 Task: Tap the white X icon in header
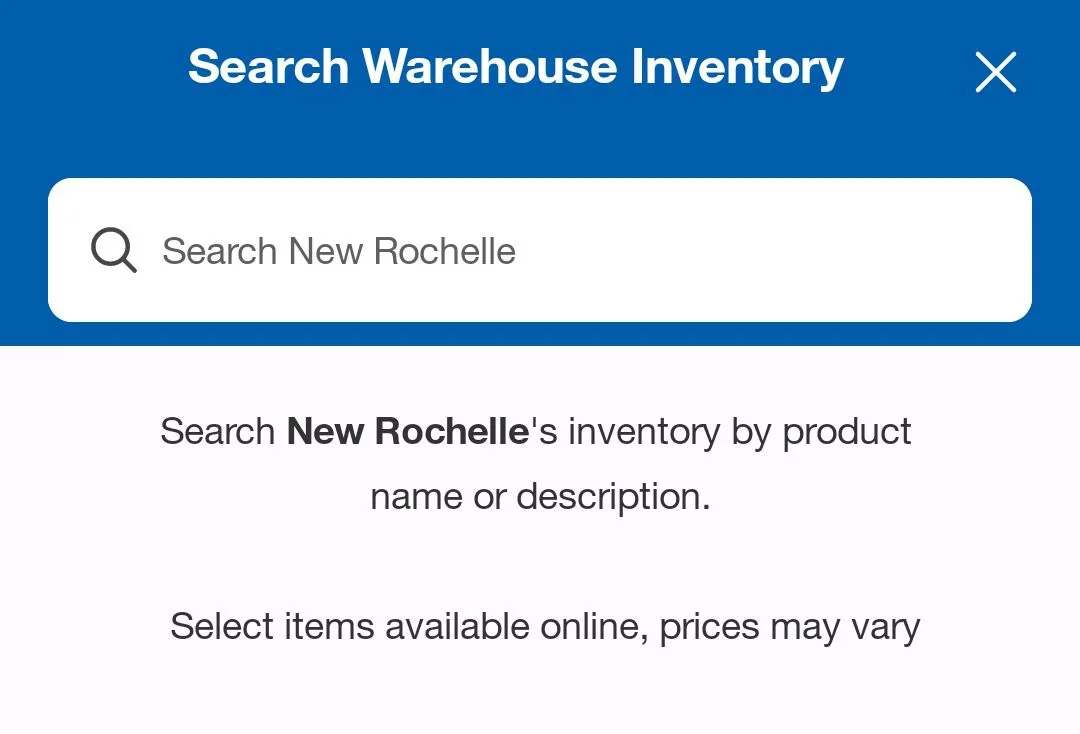[995, 72]
